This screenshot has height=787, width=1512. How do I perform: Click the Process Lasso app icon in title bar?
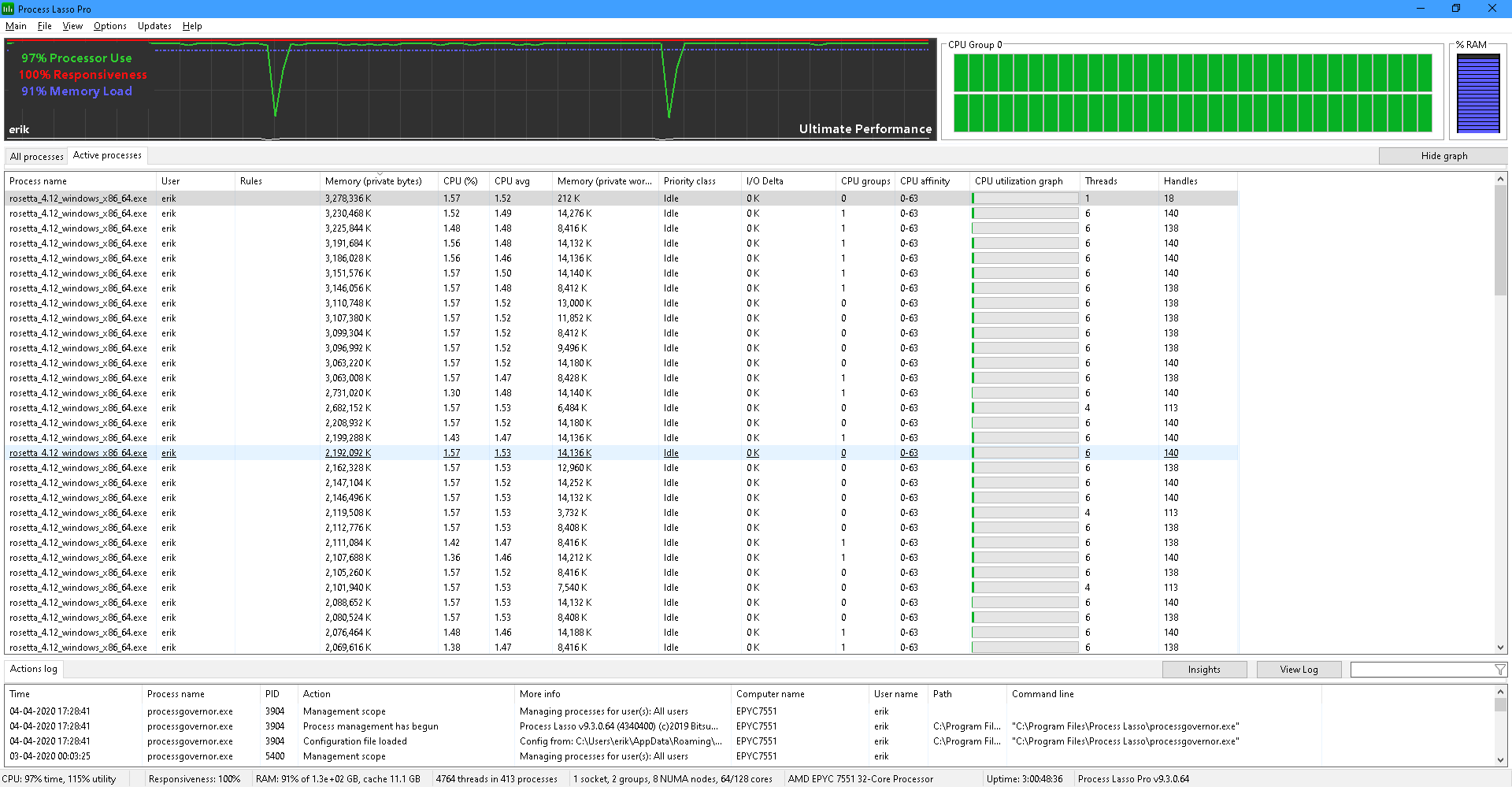[x=8, y=9]
